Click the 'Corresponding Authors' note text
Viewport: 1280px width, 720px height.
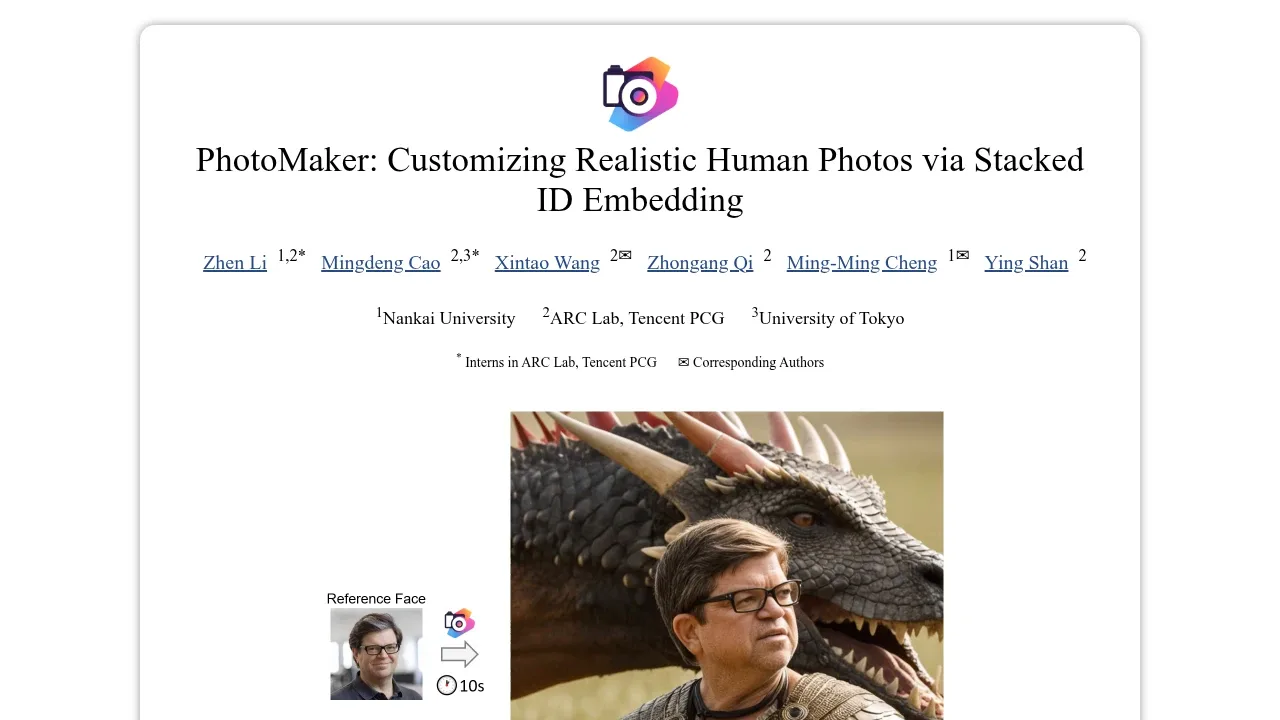pyautogui.click(x=758, y=362)
